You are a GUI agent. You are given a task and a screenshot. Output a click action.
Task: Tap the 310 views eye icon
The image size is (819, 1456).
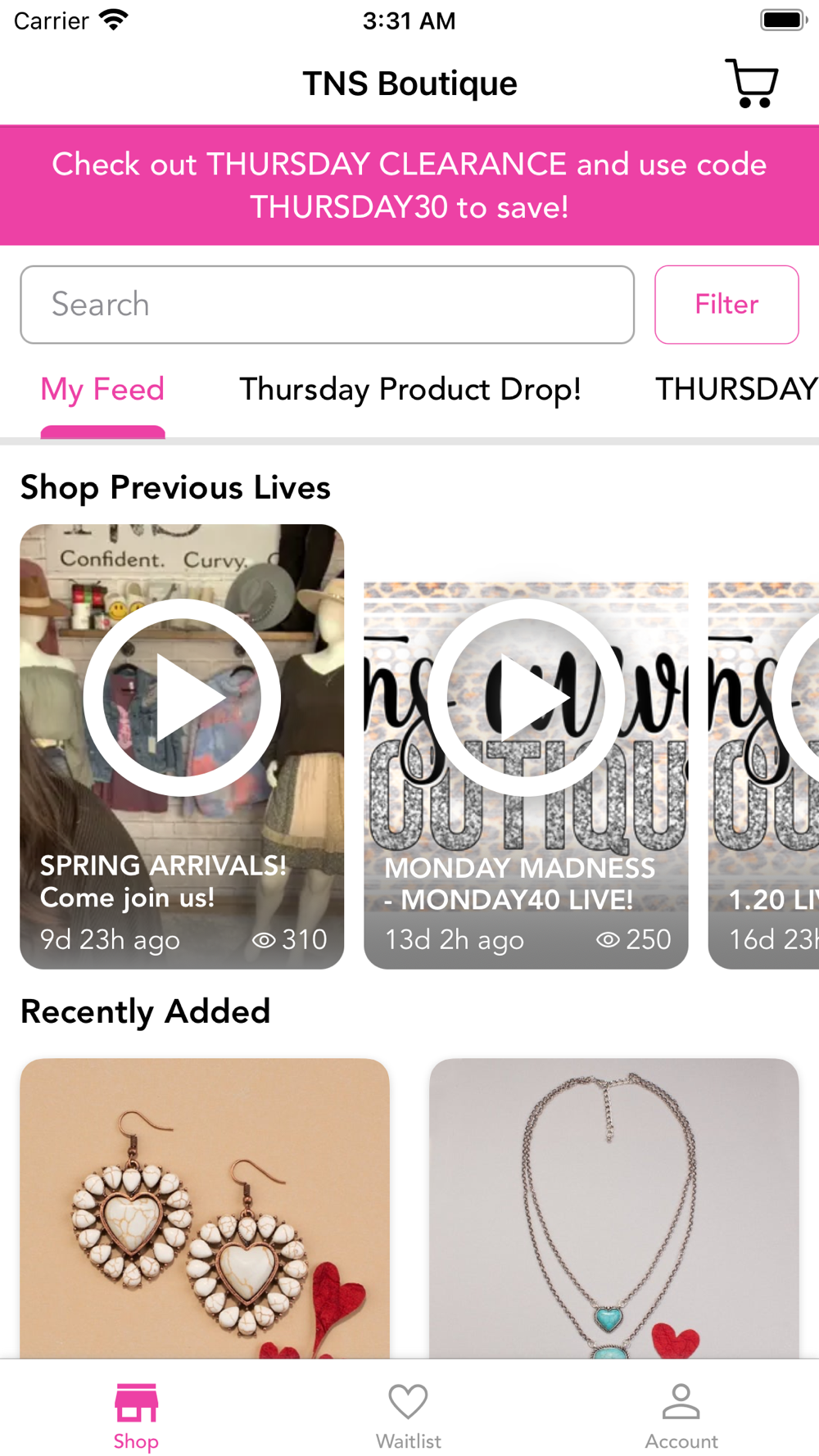(x=264, y=940)
